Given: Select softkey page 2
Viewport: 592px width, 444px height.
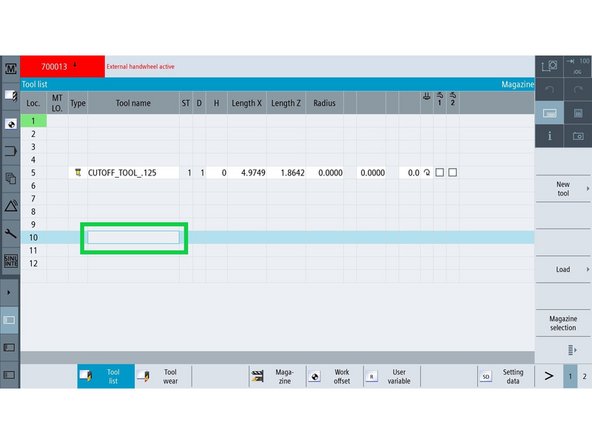Looking at the screenshot, I should [584, 376].
